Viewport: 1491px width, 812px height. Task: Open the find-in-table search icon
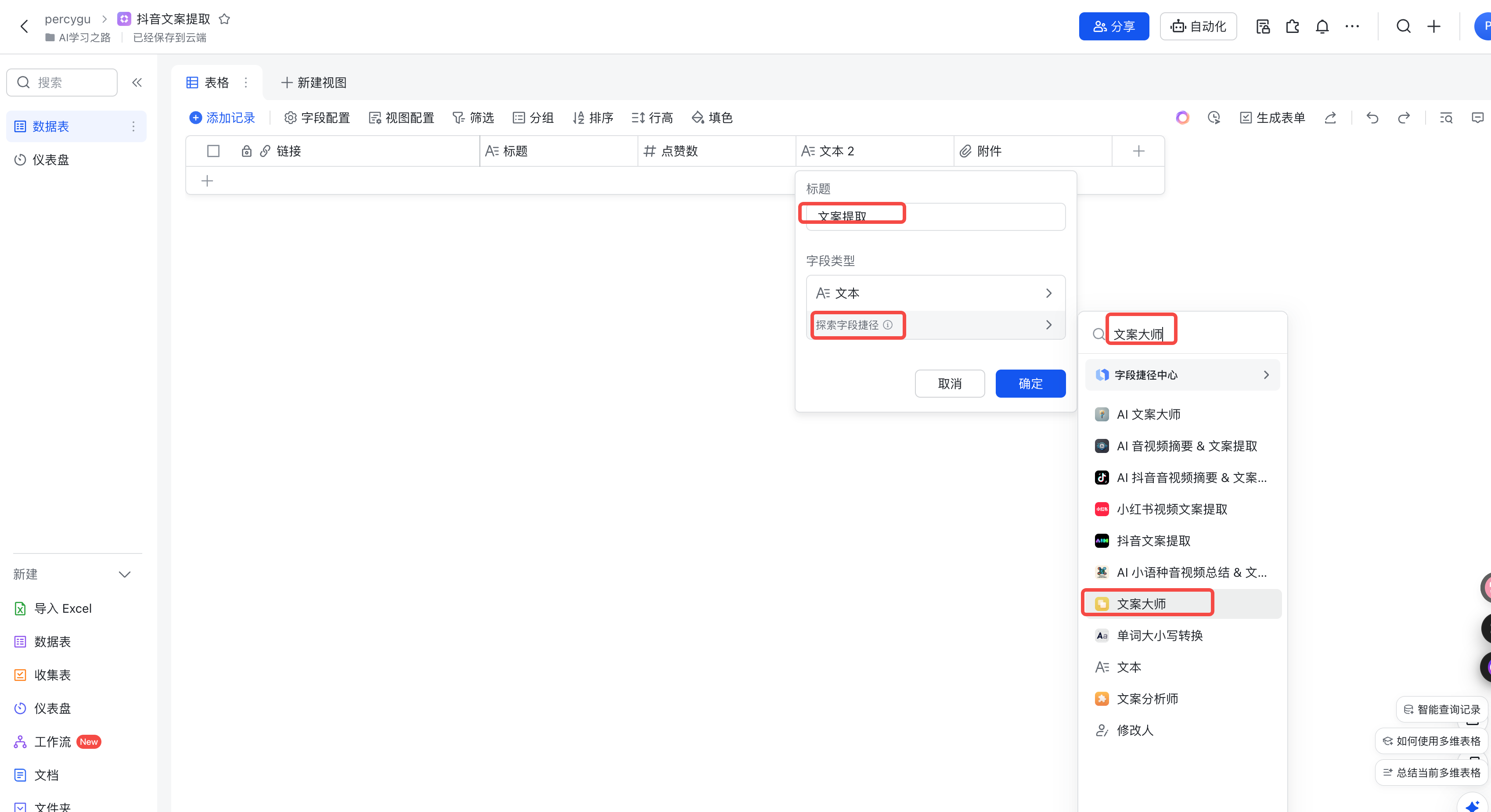coord(1446,118)
